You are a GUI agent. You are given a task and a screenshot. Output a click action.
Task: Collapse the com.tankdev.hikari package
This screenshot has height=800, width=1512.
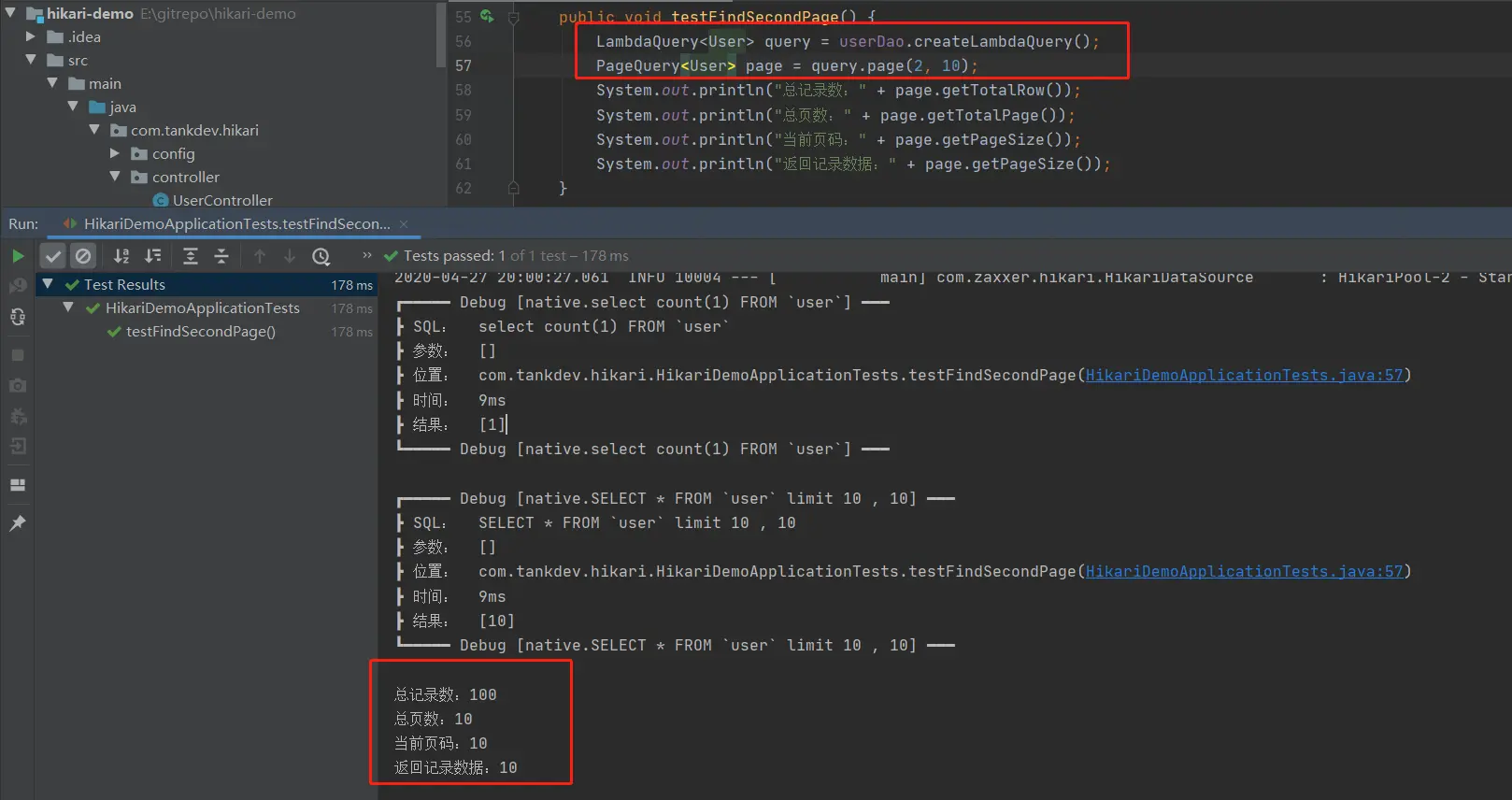(x=94, y=130)
